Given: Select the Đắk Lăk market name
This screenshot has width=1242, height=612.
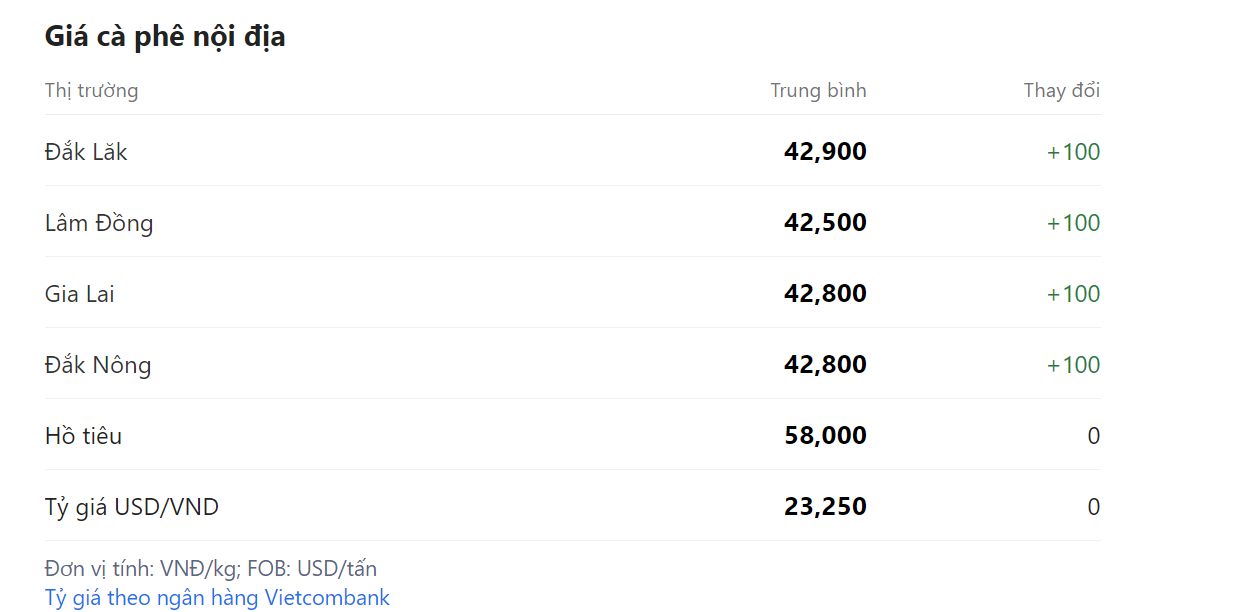Looking at the screenshot, I should coord(86,152).
